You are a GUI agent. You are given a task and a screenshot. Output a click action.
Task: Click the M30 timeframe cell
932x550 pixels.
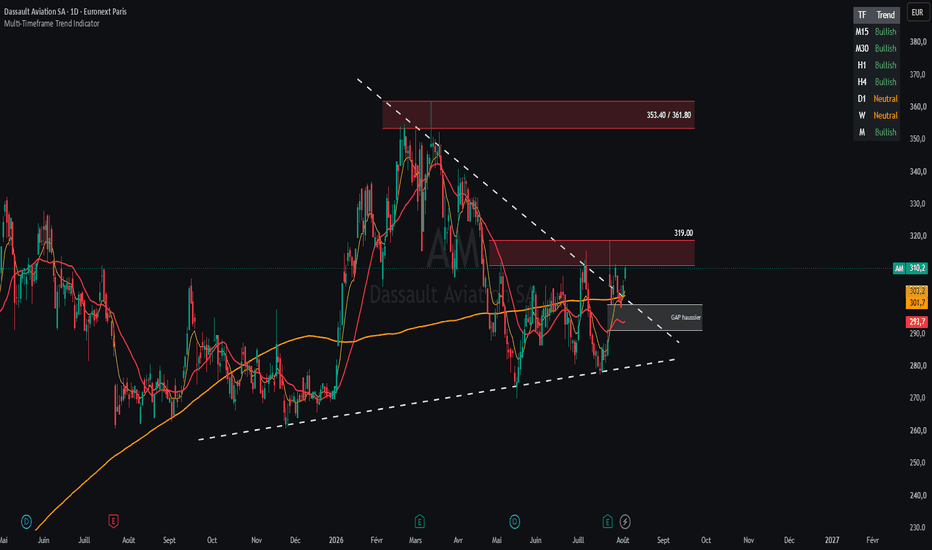coord(862,48)
